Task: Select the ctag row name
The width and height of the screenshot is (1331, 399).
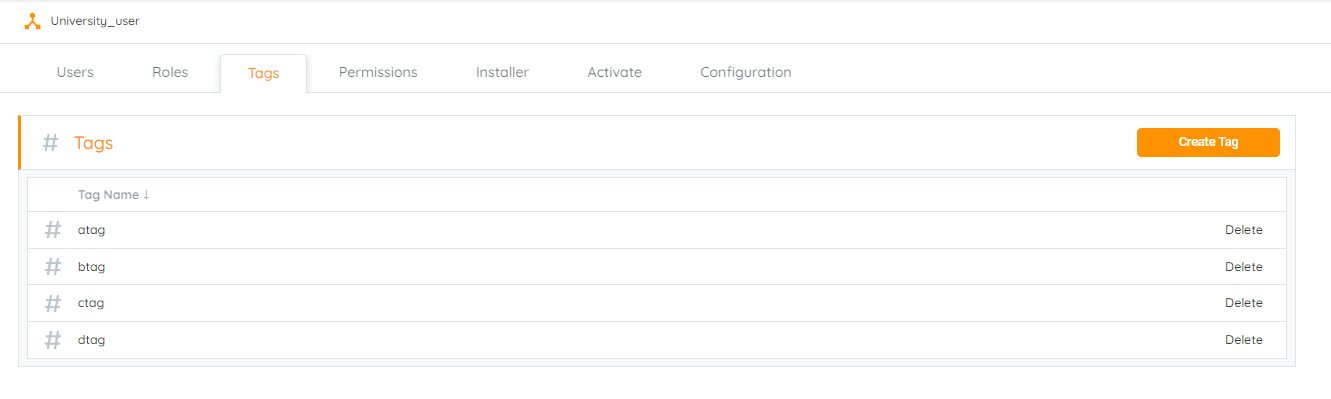Action: point(91,303)
